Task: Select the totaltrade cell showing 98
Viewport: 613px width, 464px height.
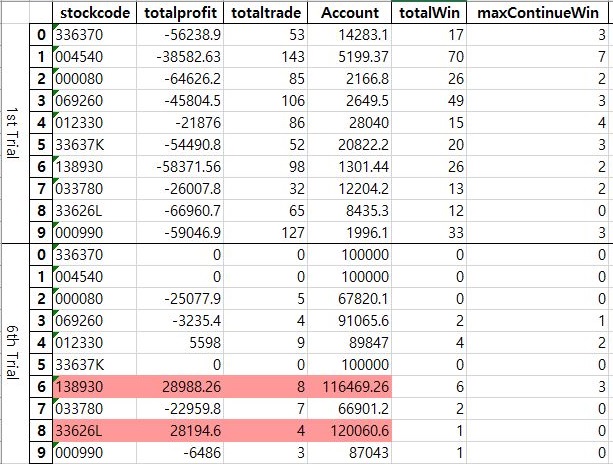Action: coord(265,167)
